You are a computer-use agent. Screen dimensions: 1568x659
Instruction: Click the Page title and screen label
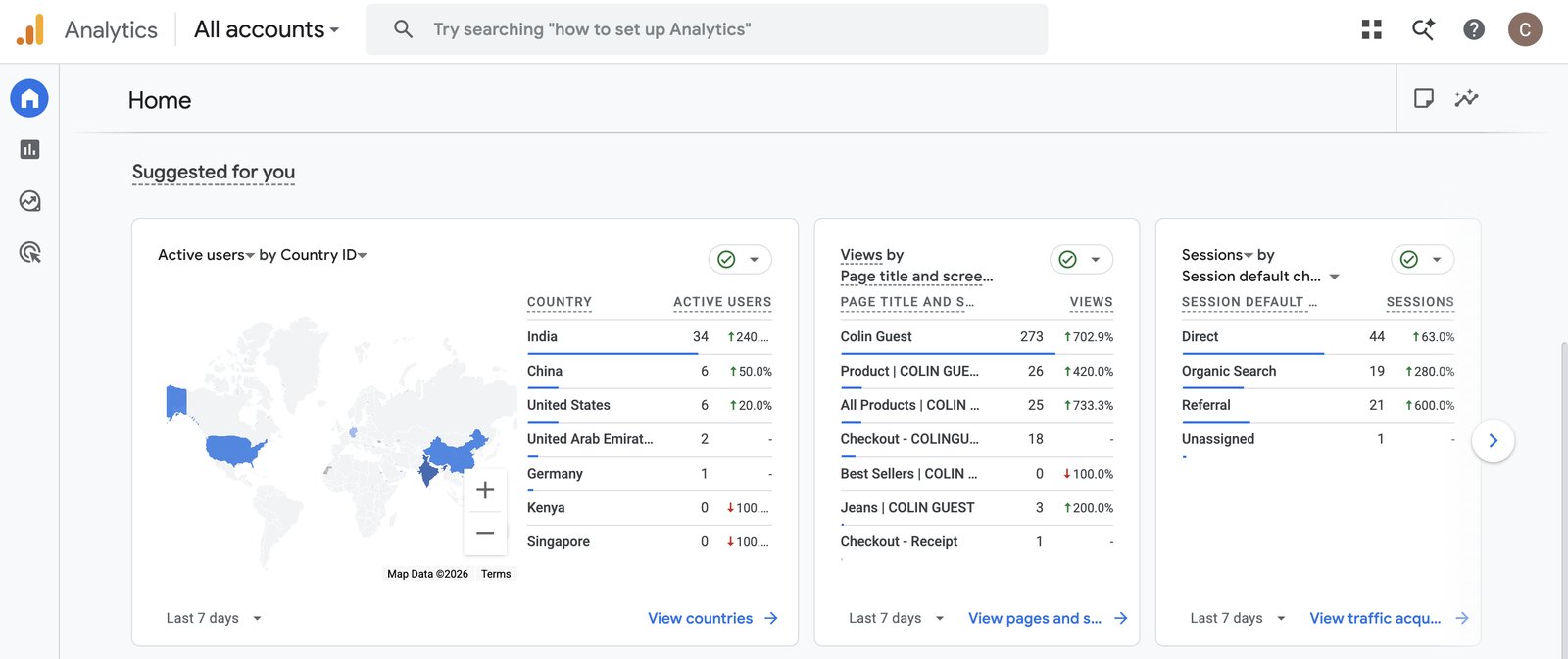click(916, 277)
